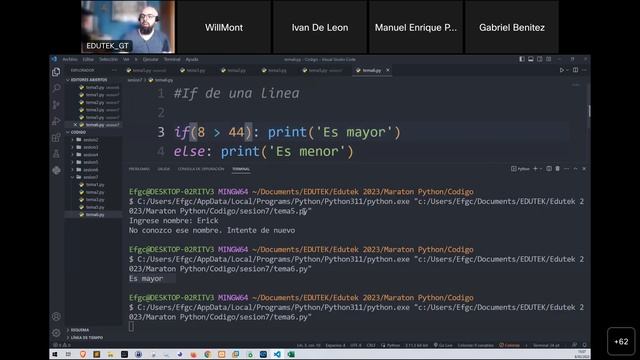Split the terminal panel
The image size is (640, 360).
click(x=549, y=169)
